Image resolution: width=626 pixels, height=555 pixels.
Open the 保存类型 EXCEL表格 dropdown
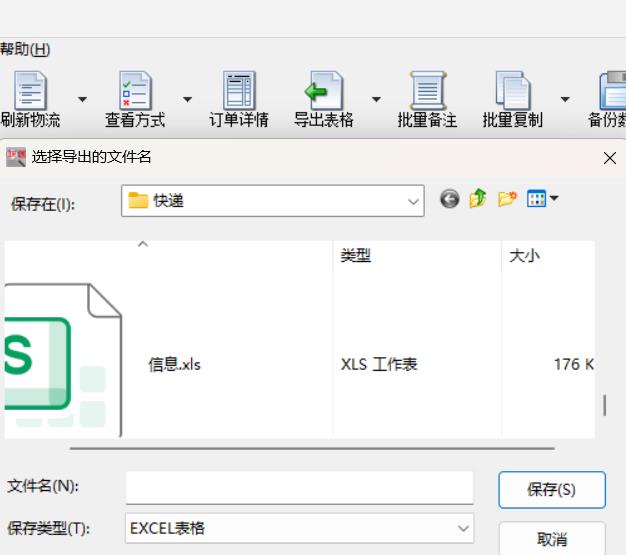(299, 528)
